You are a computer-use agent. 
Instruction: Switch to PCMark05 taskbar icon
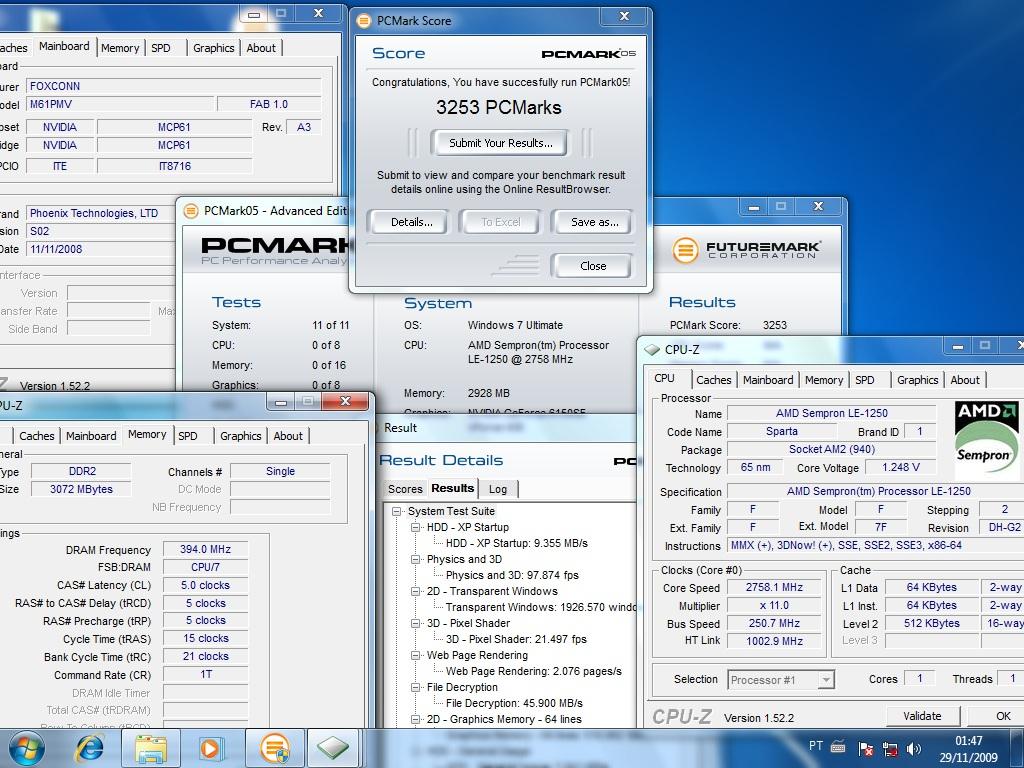coord(275,748)
